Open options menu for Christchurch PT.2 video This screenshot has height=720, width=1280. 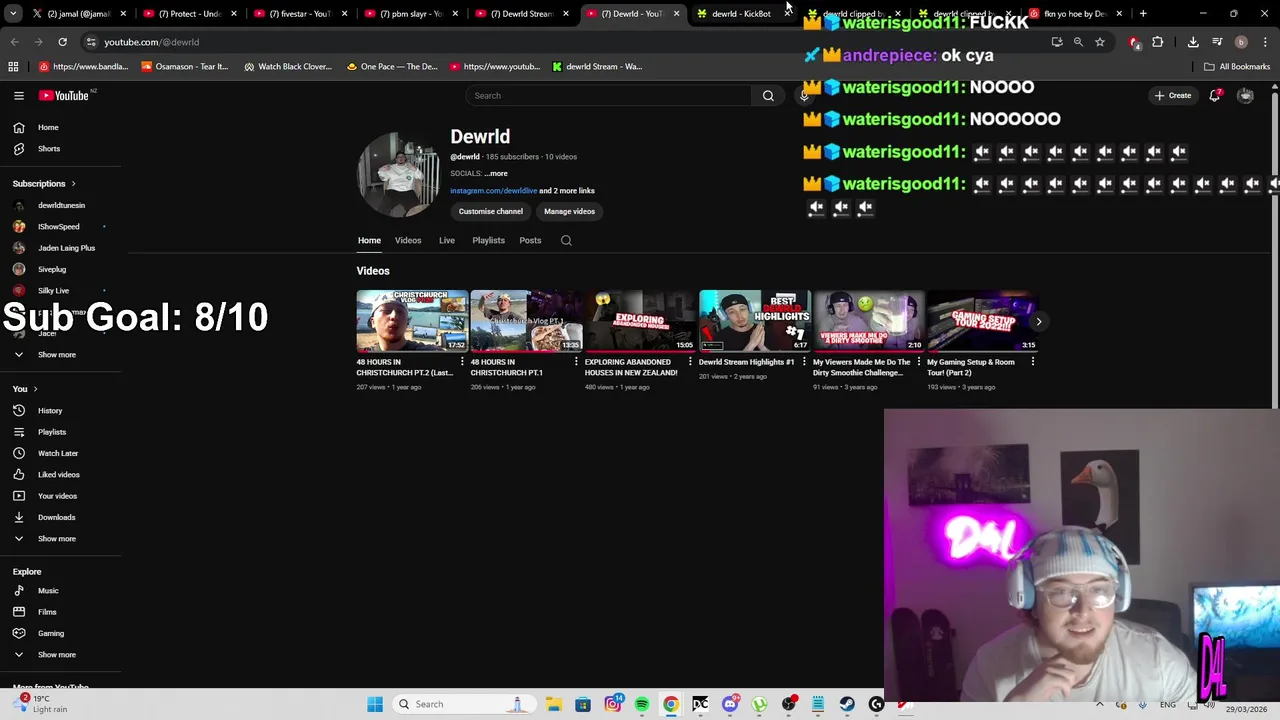(x=462, y=361)
